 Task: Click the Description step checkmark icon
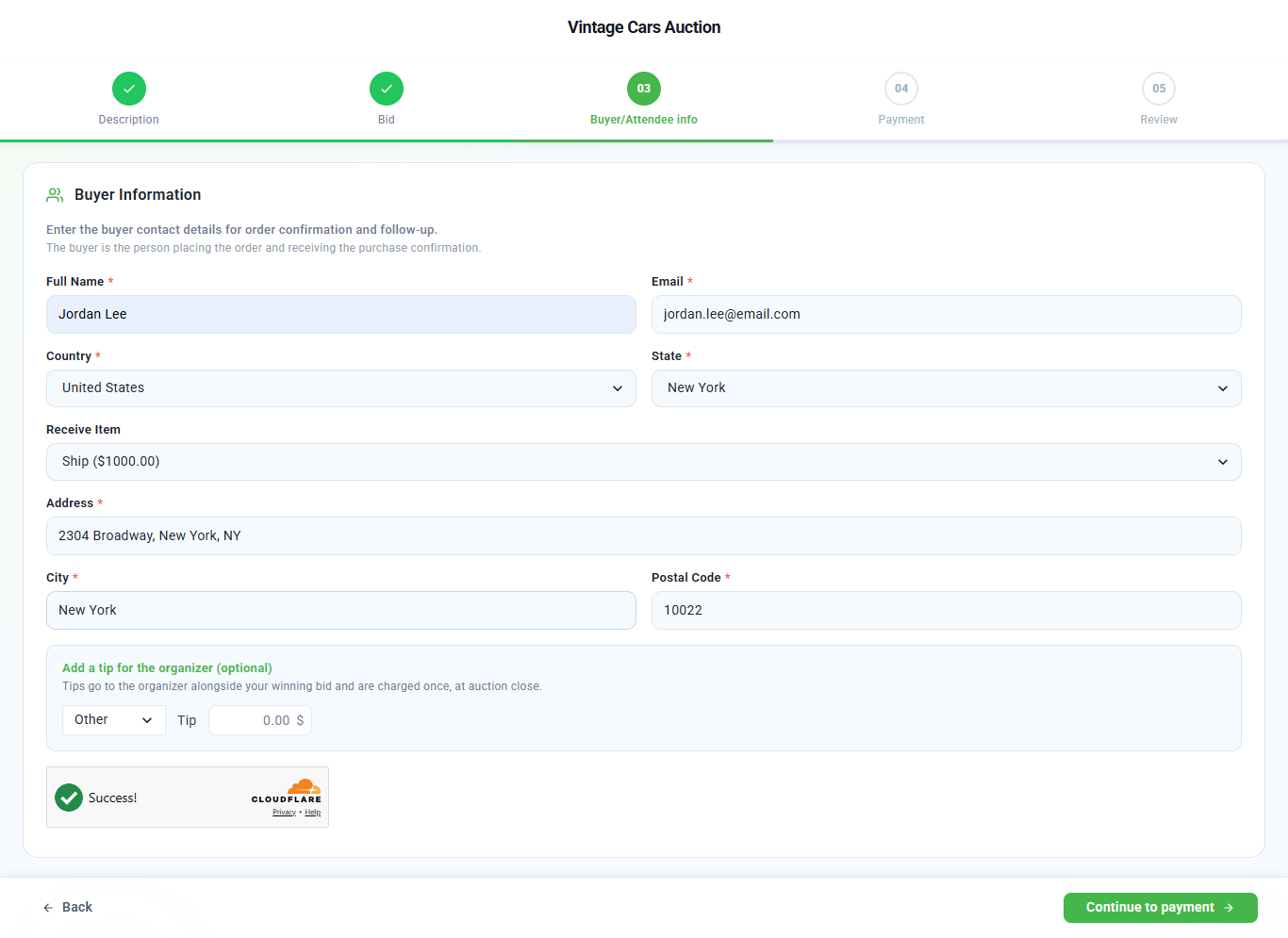(x=129, y=89)
